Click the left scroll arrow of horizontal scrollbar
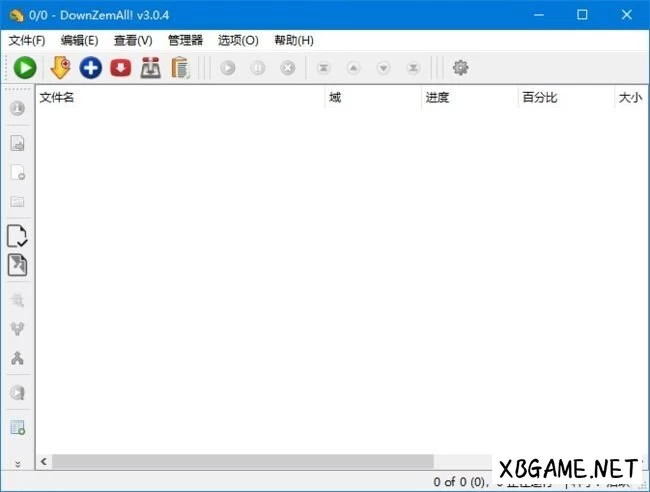Image resolution: width=650 pixels, height=492 pixels. click(43, 462)
